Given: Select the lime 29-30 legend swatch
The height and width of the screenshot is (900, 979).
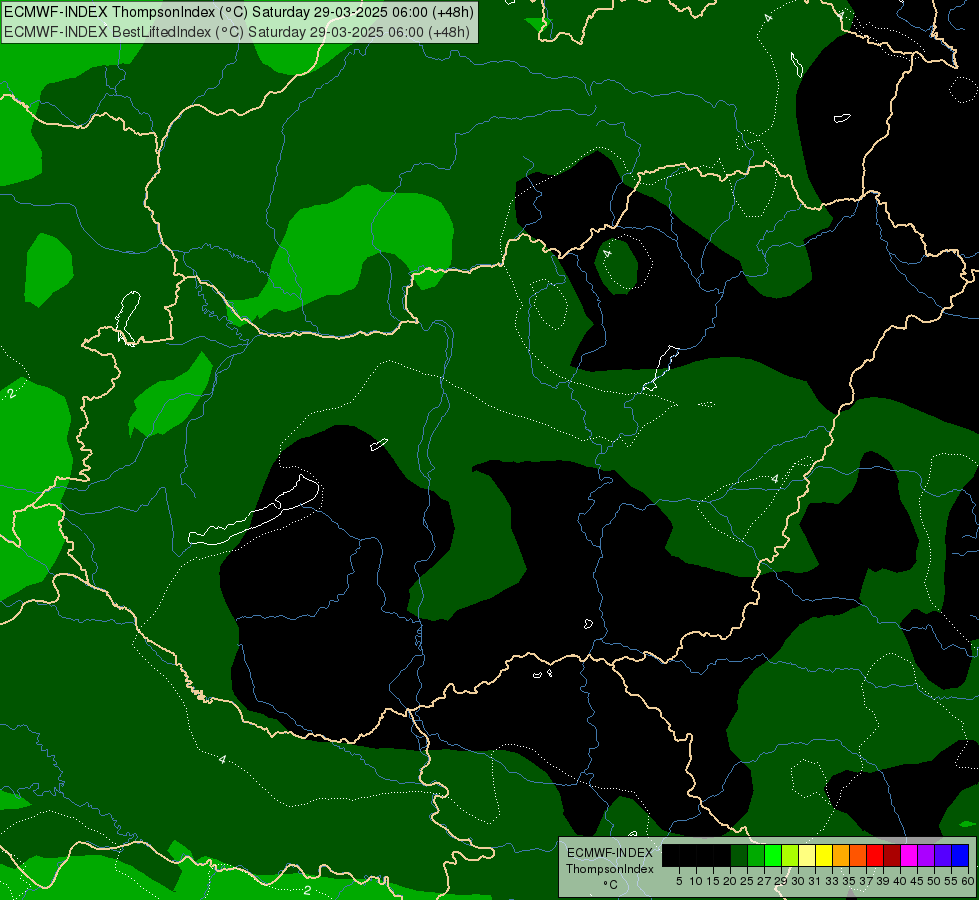Looking at the screenshot, I should 790,855.
